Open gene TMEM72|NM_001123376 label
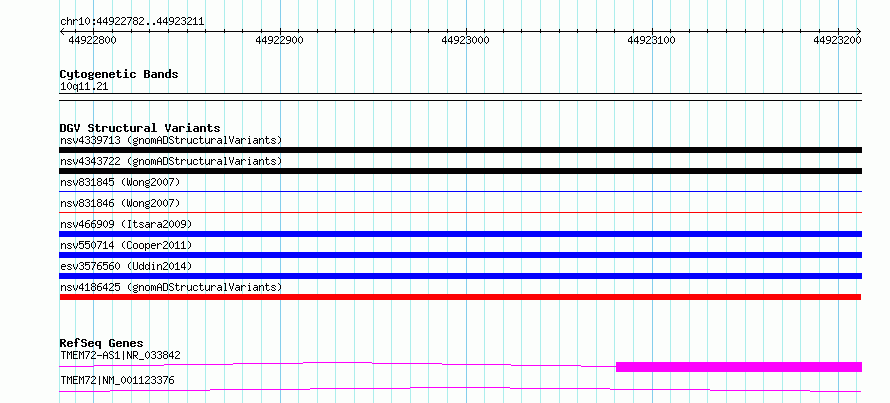The image size is (890, 403). point(117,380)
